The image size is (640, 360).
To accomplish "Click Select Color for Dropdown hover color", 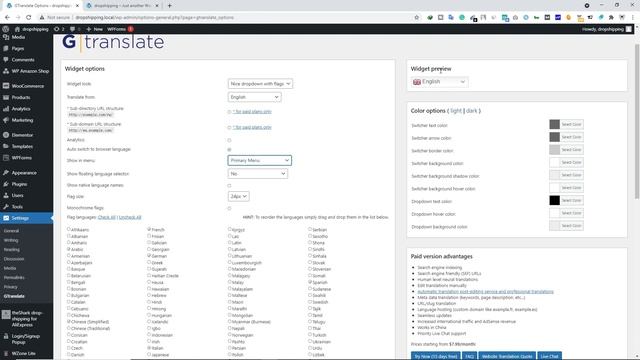I will pos(571,213).
